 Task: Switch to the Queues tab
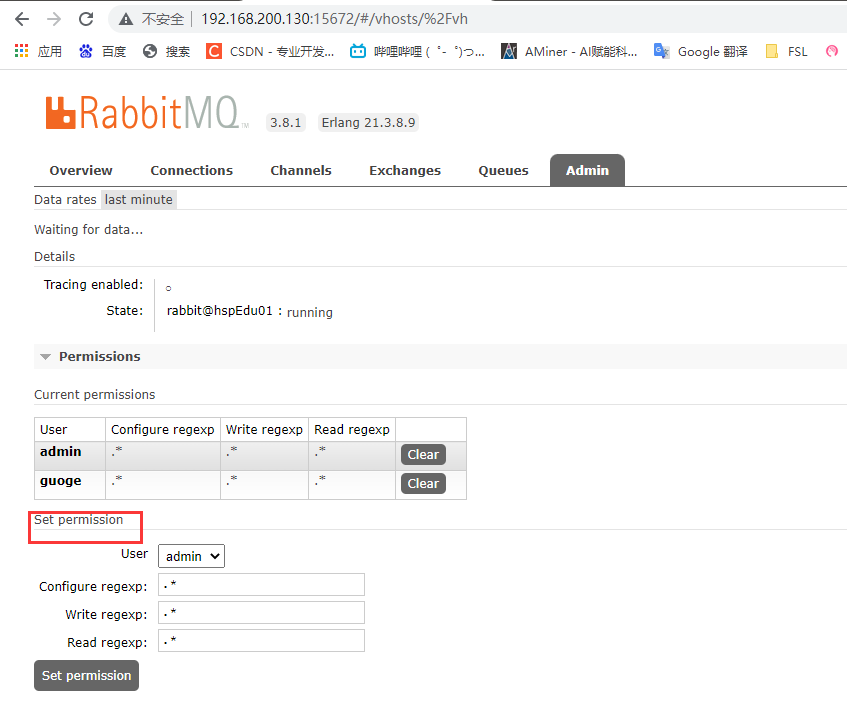503,171
